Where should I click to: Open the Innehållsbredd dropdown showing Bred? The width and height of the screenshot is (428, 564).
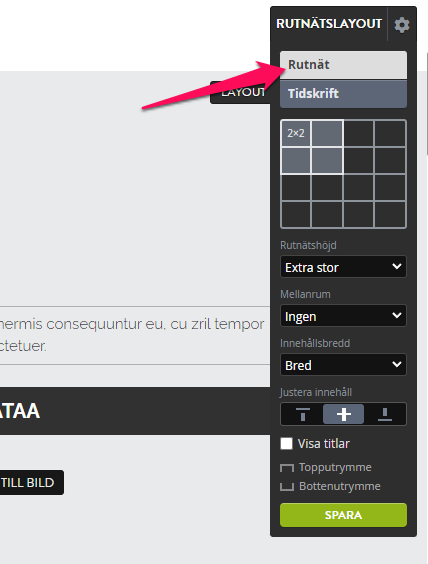[343, 365]
